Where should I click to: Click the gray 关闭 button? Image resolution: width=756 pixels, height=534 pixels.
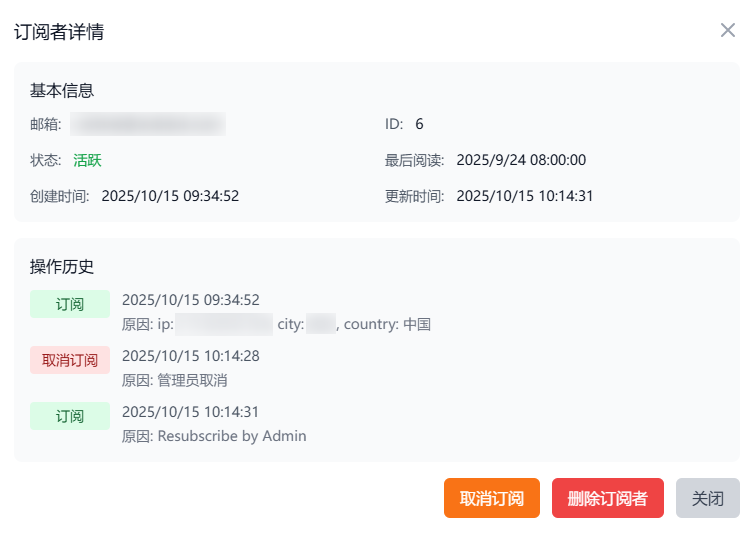[708, 498]
